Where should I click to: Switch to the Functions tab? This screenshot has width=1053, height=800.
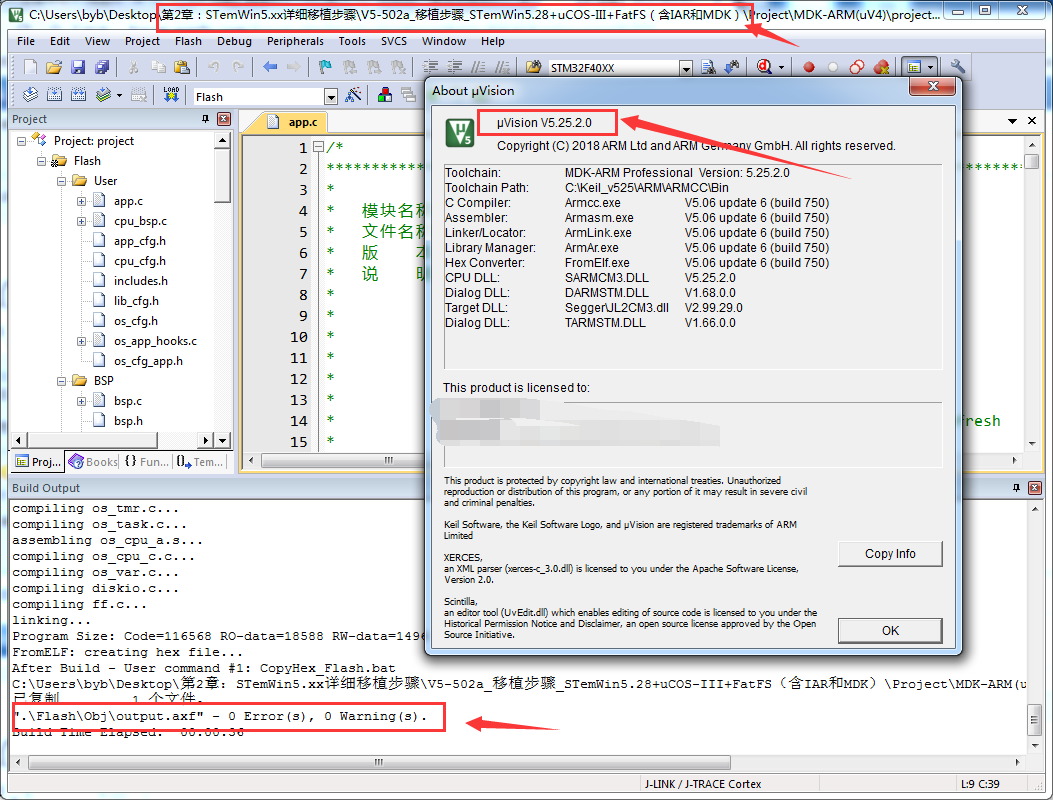(146, 461)
